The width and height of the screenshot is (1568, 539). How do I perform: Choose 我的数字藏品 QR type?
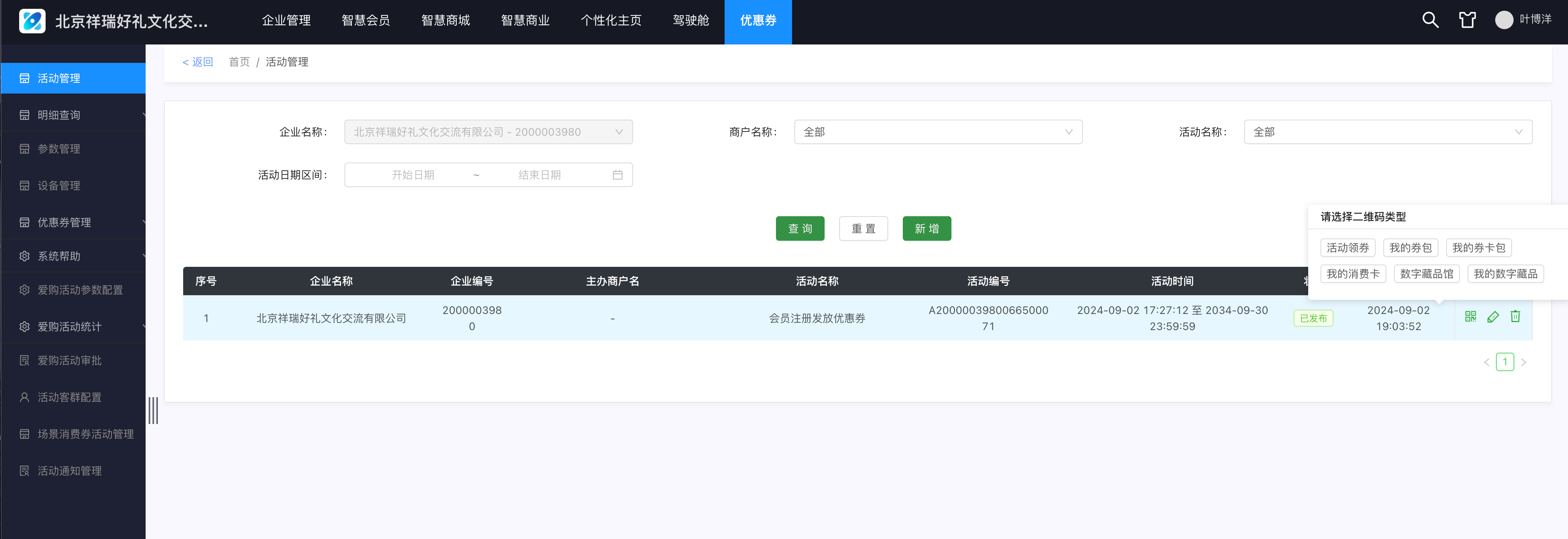tap(1505, 274)
